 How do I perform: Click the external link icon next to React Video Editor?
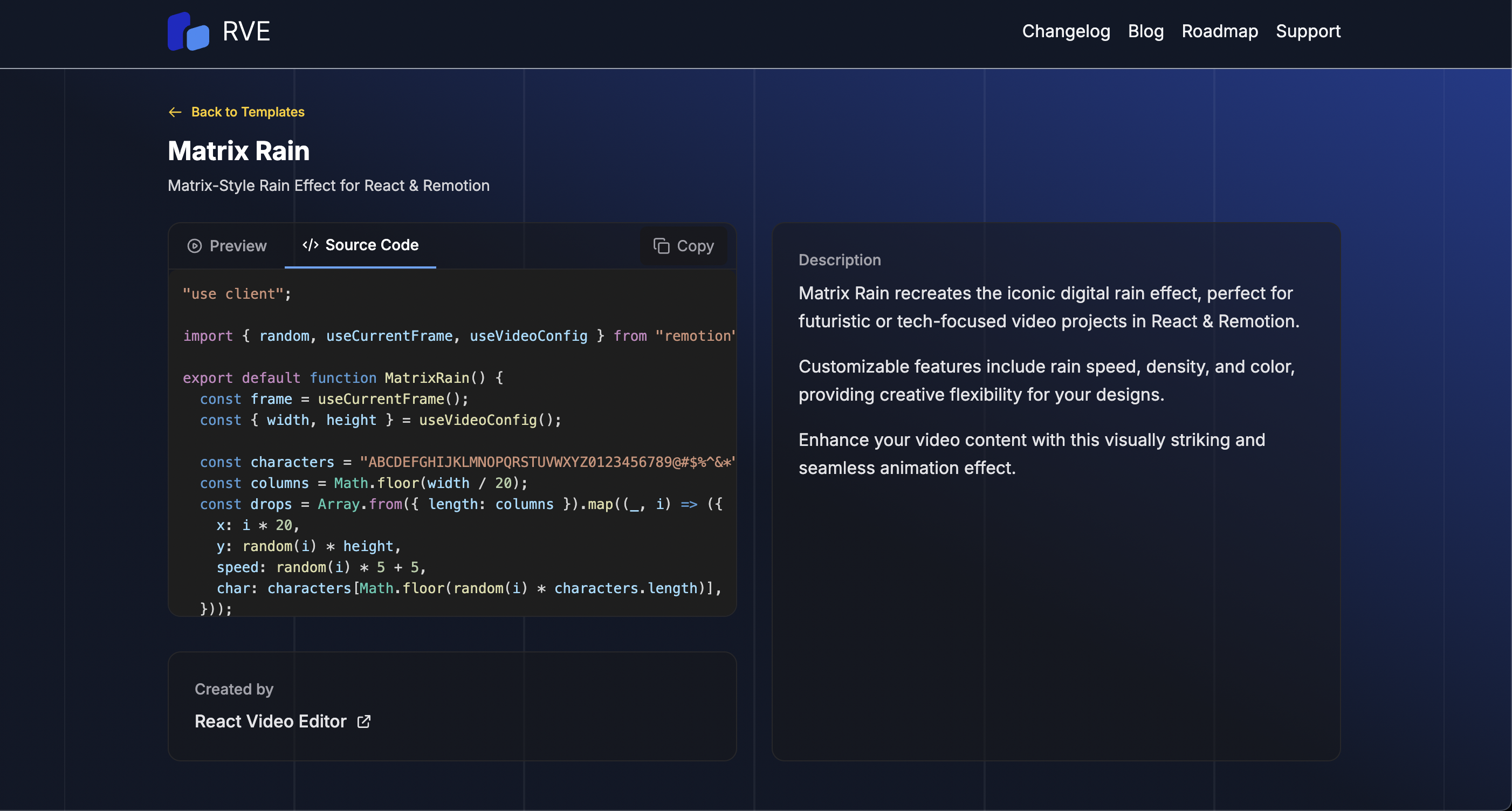tap(364, 721)
